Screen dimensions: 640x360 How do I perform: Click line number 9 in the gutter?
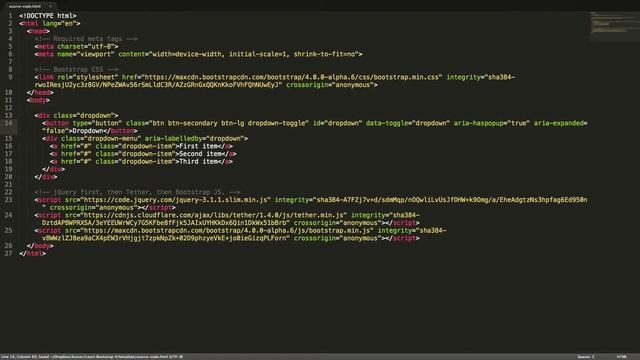[10, 77]
